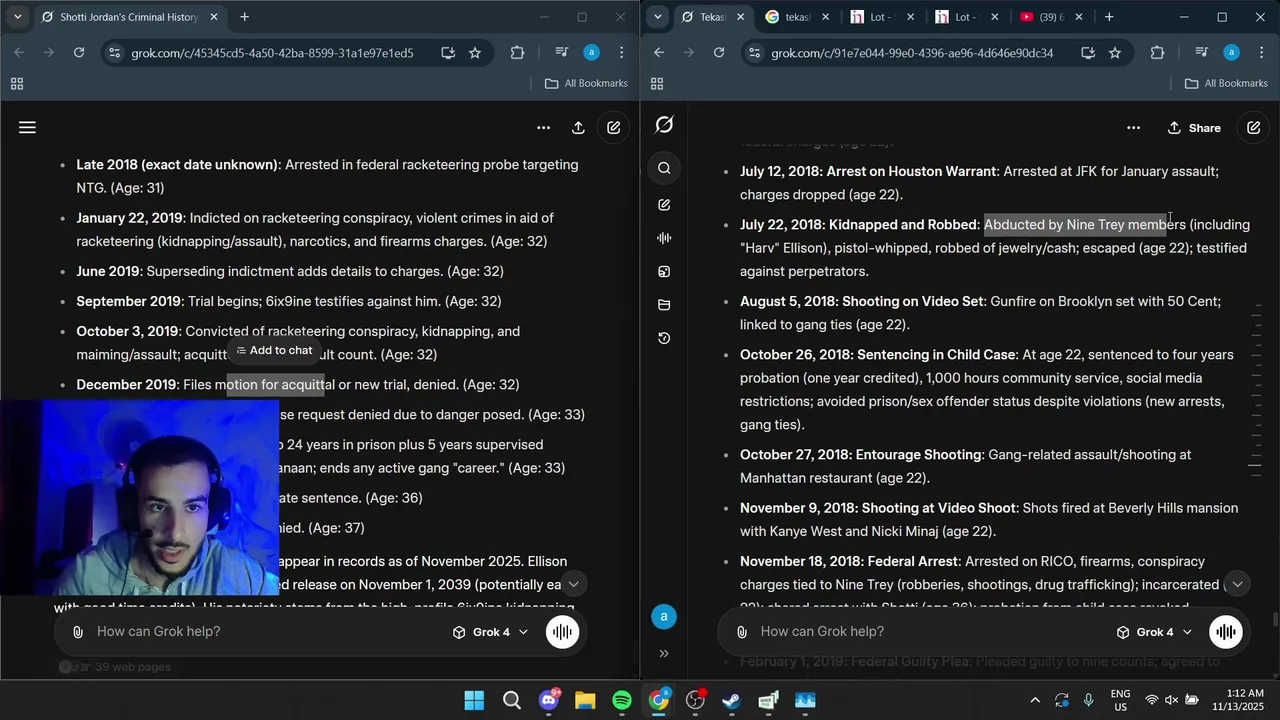Image resolution: width=1280 pixels, height=720 pixels.
Task: Open voice waveform icon in right Grok sidebar
Action: pos(664,238)
